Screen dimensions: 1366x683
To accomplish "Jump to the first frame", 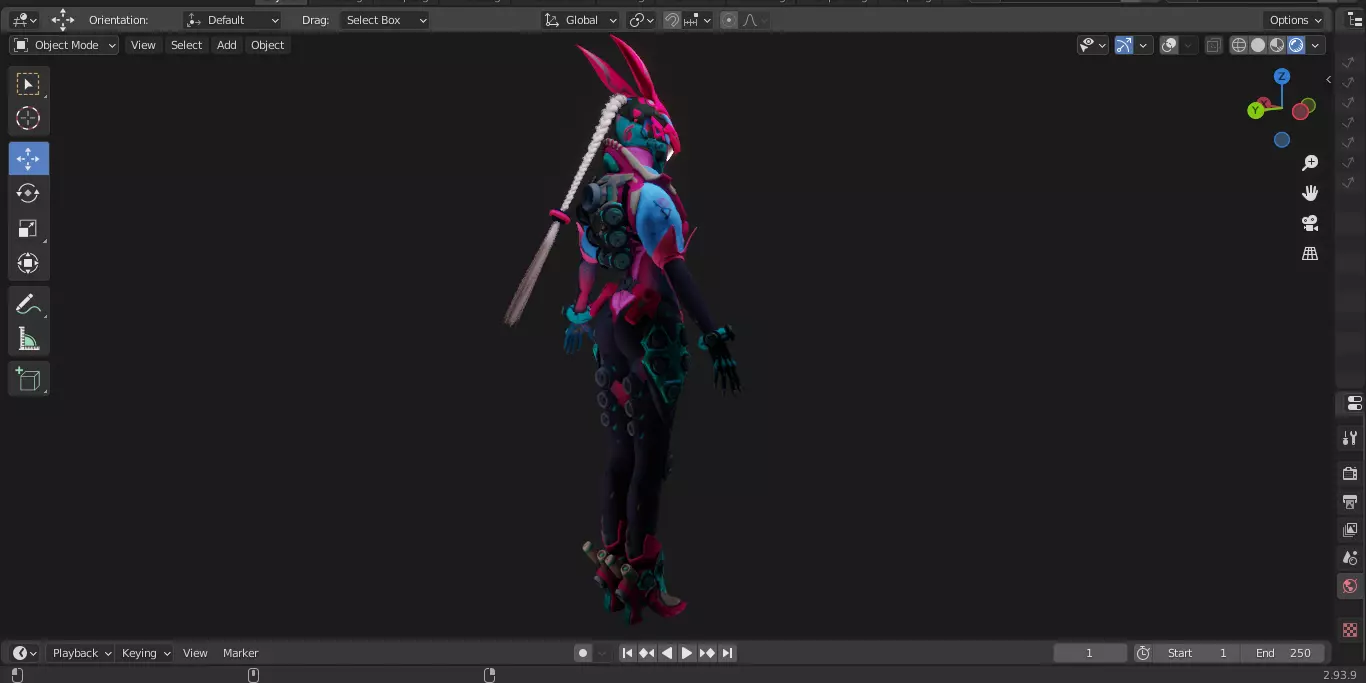I will (x=627, y=653).
